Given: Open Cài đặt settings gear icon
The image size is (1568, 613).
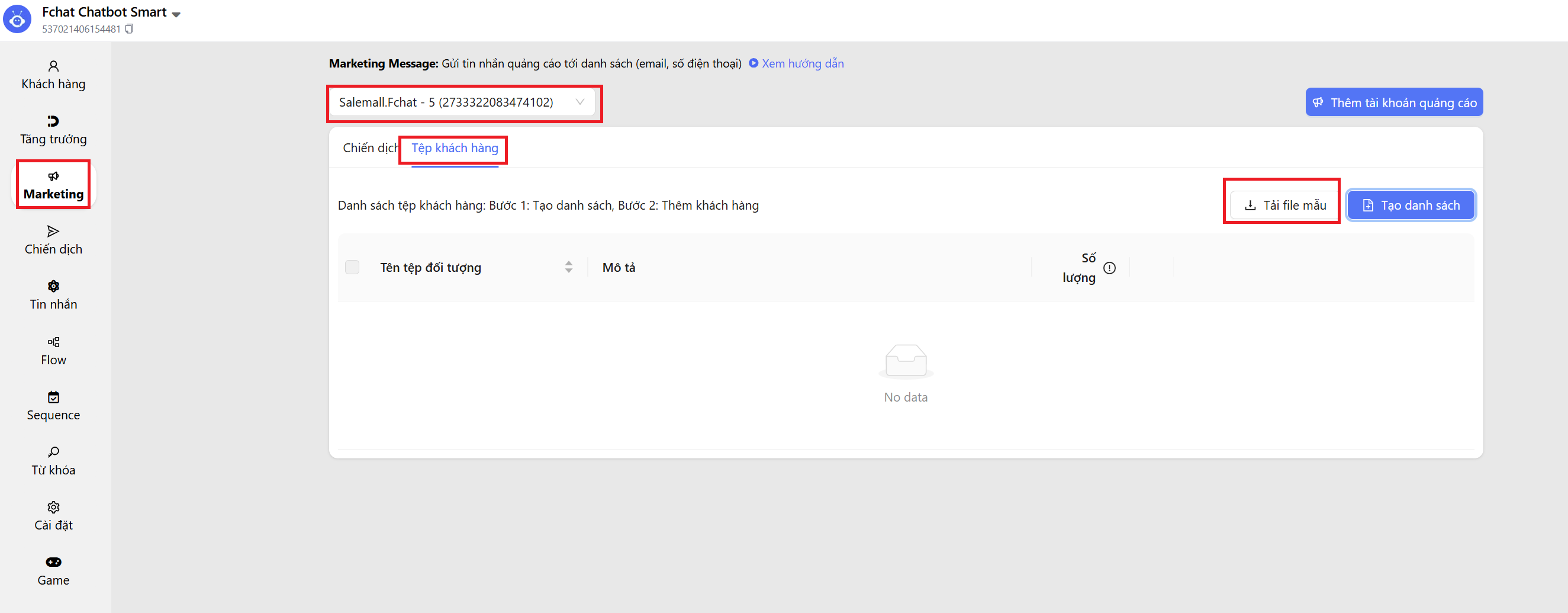Looking at the screenshot, I should coord(53,507).
